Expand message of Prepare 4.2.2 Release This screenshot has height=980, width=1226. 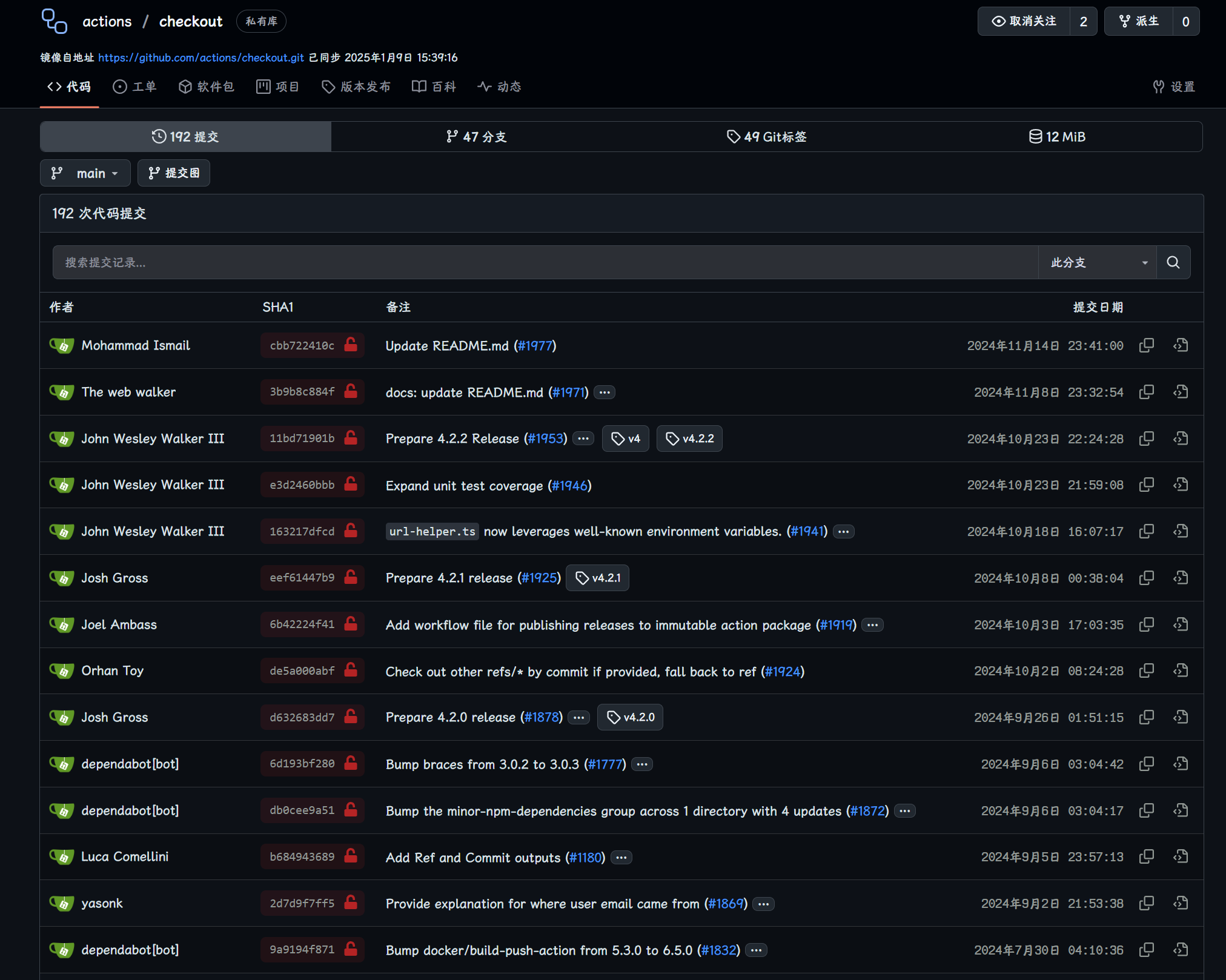point(583,439)
